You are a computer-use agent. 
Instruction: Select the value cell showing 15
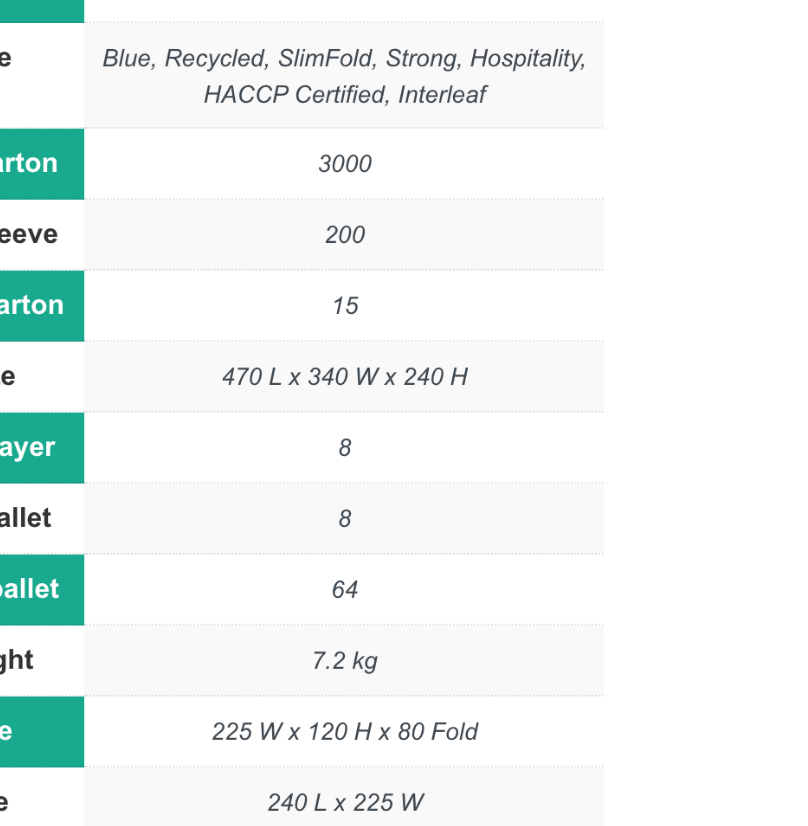344,306
